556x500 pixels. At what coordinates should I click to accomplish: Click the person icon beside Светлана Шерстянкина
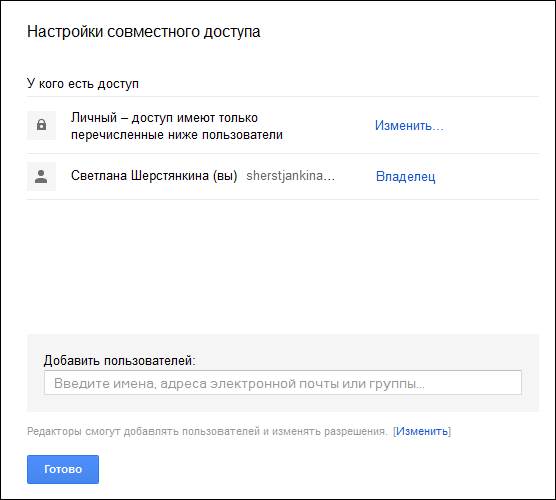[x=41, y=177]
